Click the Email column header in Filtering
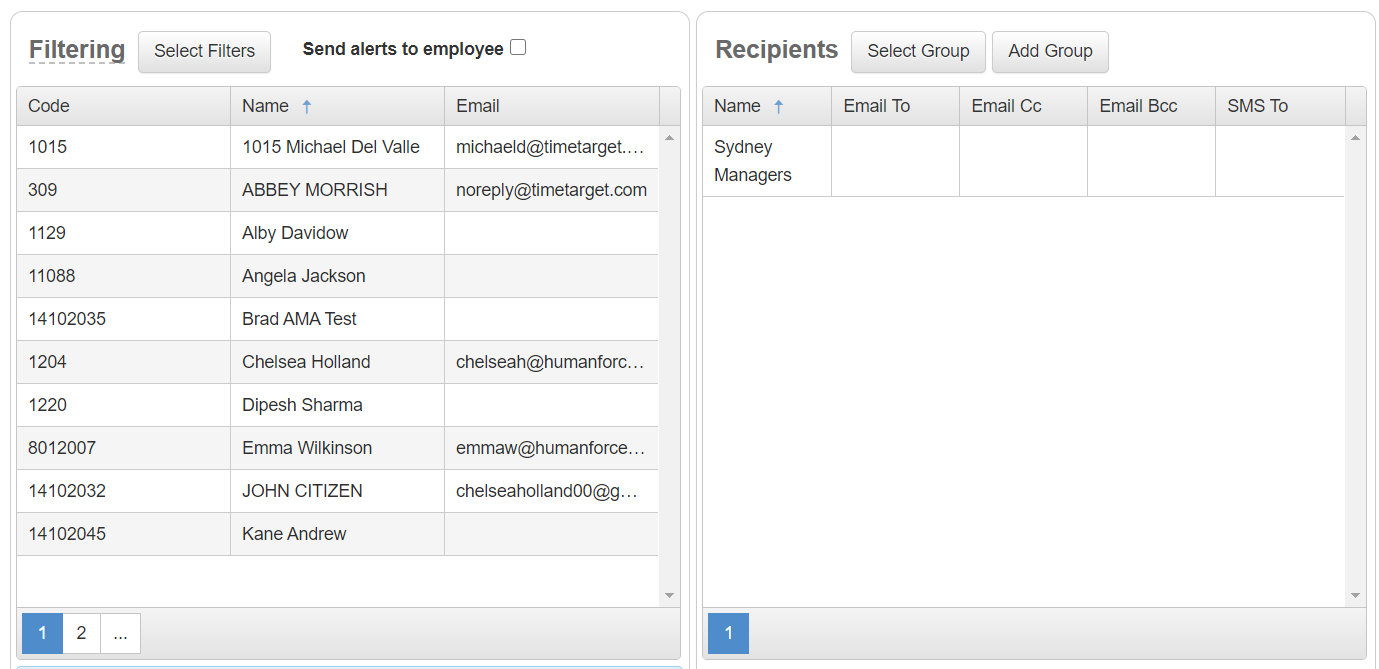This screenshot has height=669, width=1379. (x=551, y=106)
